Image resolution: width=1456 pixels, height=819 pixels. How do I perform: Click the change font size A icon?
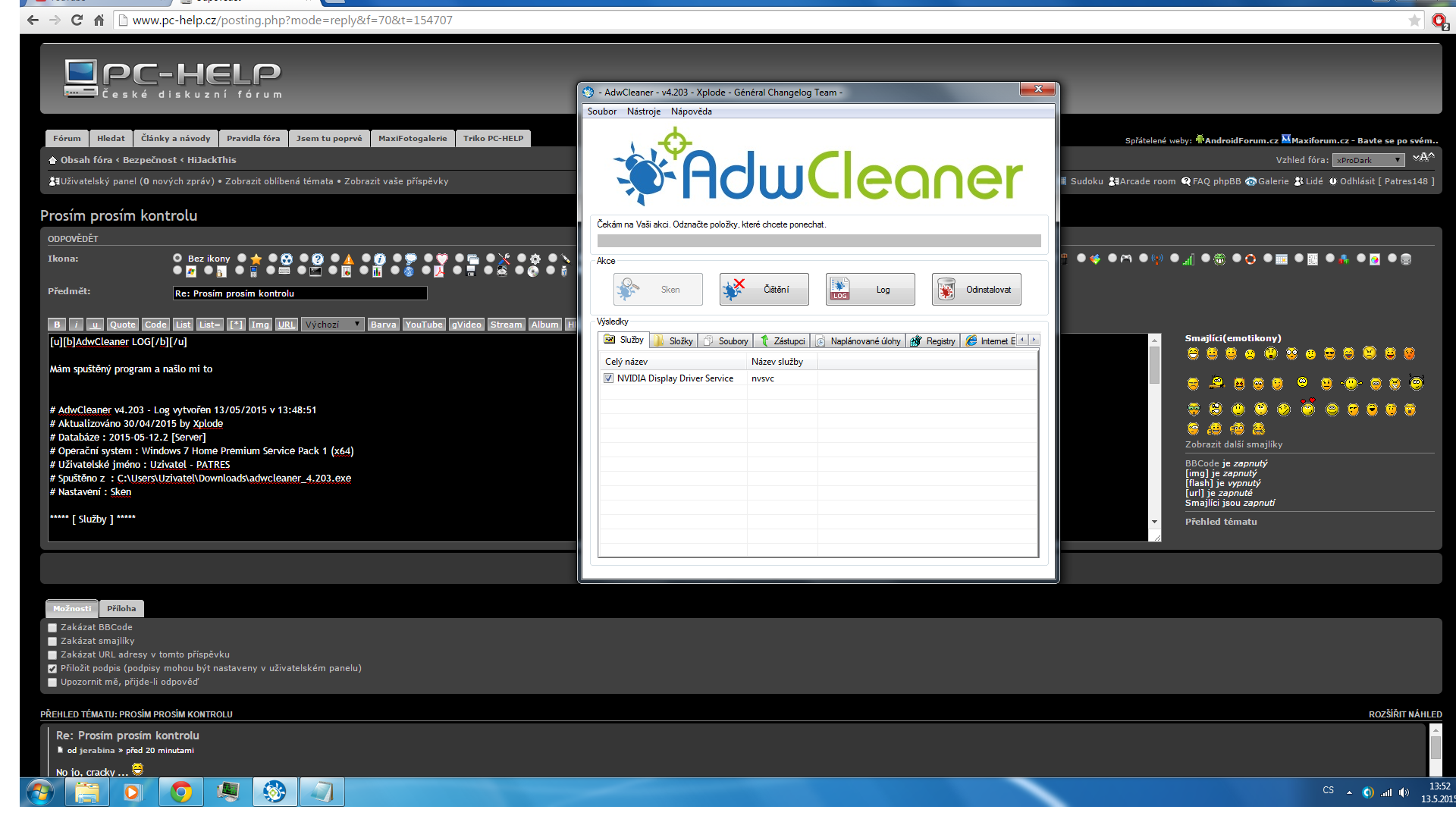[1423, 158]
